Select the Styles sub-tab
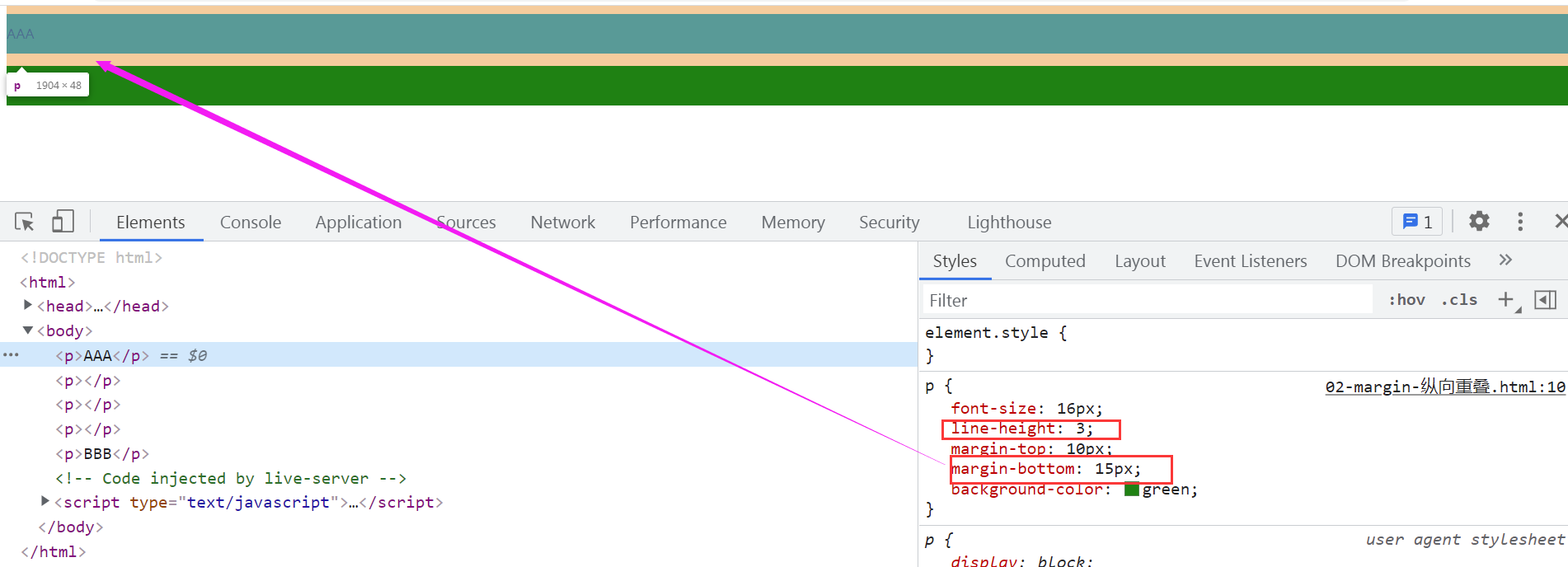The width and height of the screenshot is (1568, 567). 955,261
